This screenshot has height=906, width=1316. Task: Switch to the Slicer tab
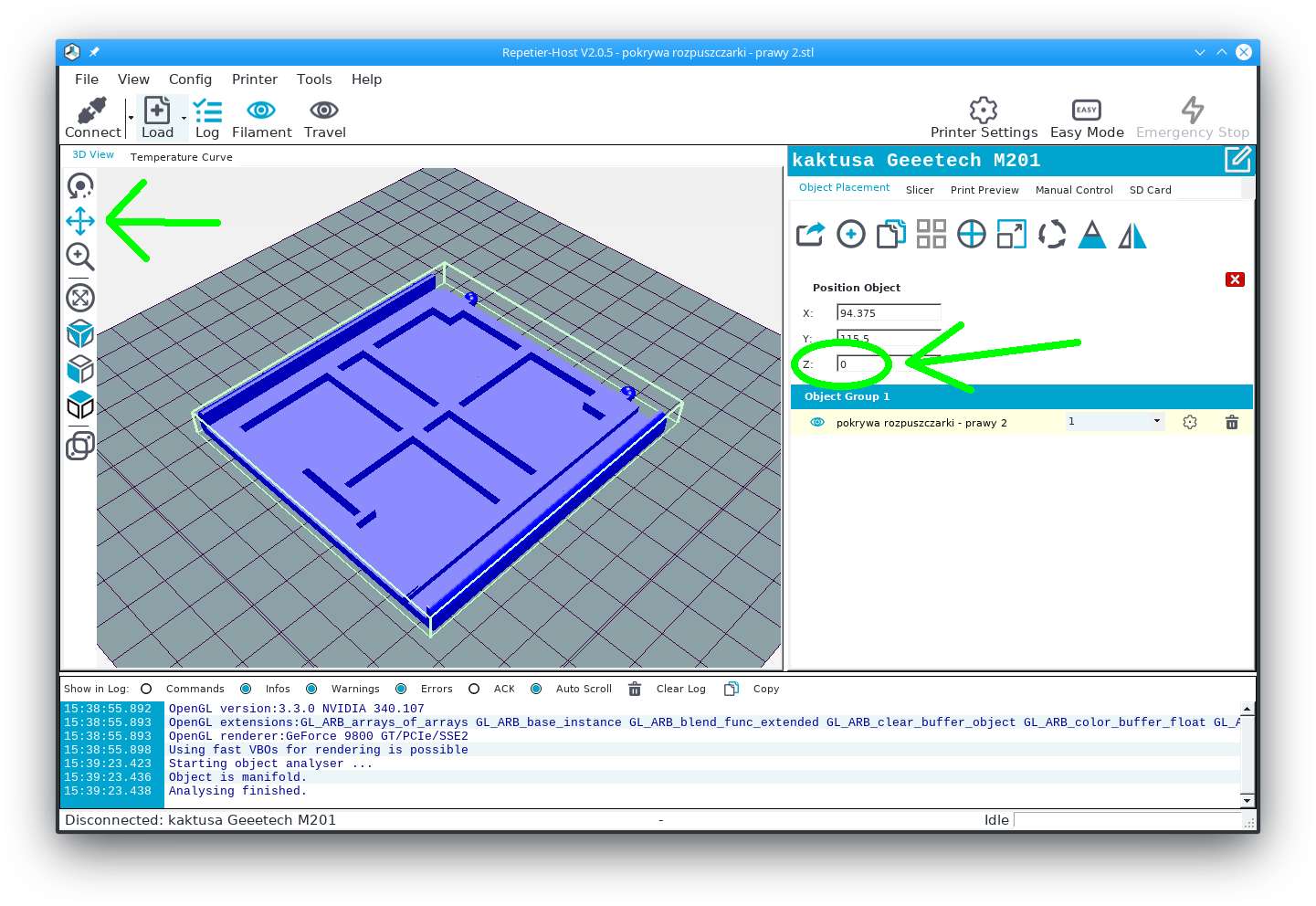pyautogui.click(x=919, y=190)
